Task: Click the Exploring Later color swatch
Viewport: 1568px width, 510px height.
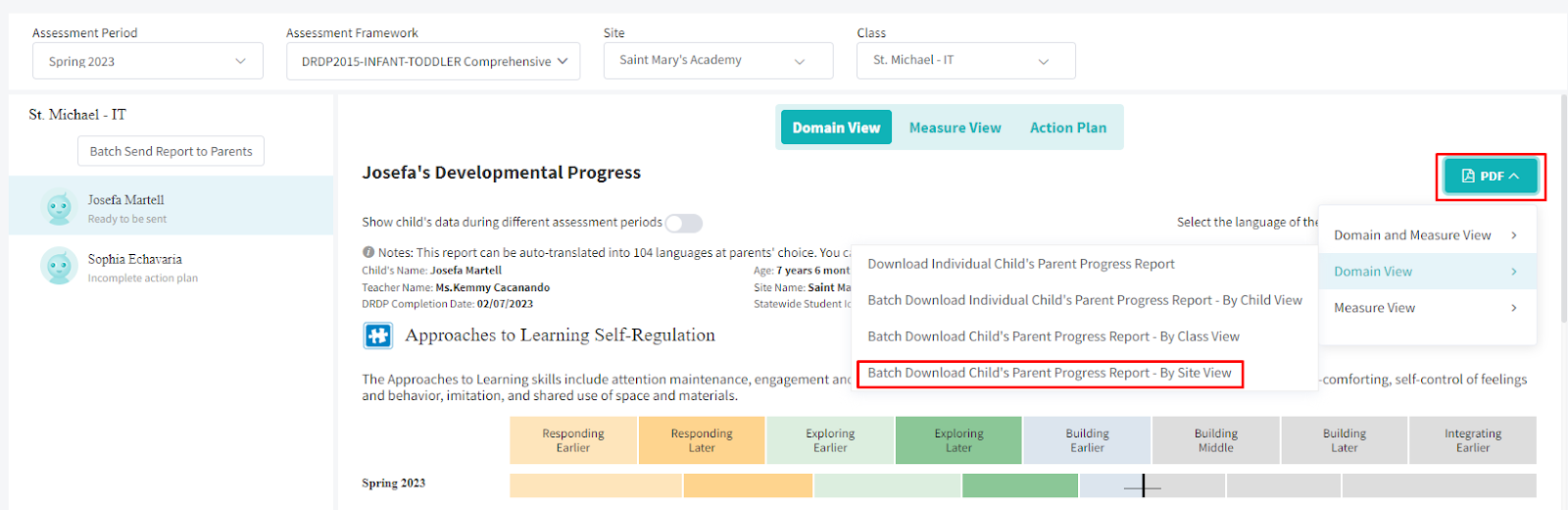Action: click(958, 440)
